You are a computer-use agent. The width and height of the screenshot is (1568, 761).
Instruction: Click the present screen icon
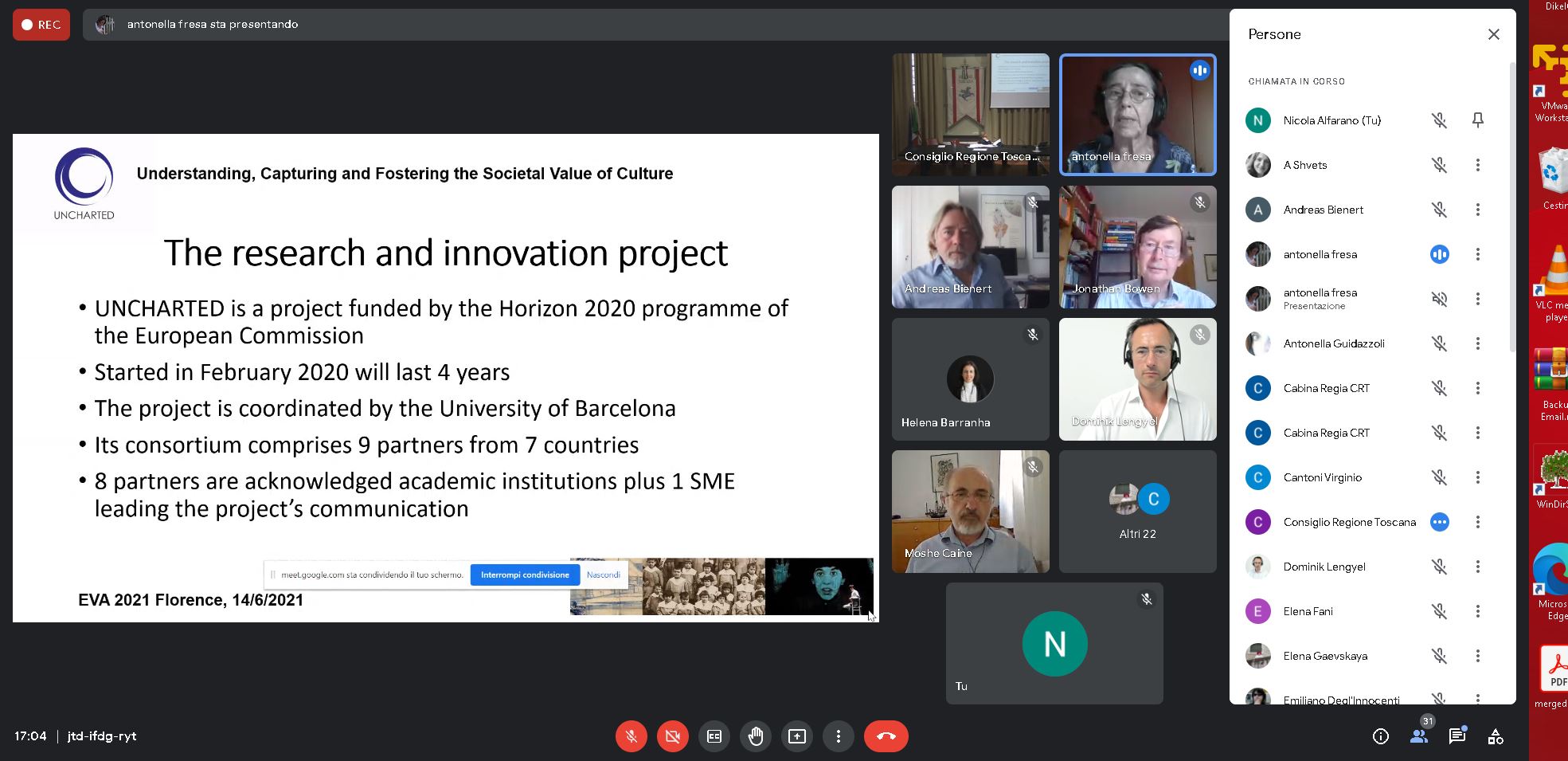797,736
